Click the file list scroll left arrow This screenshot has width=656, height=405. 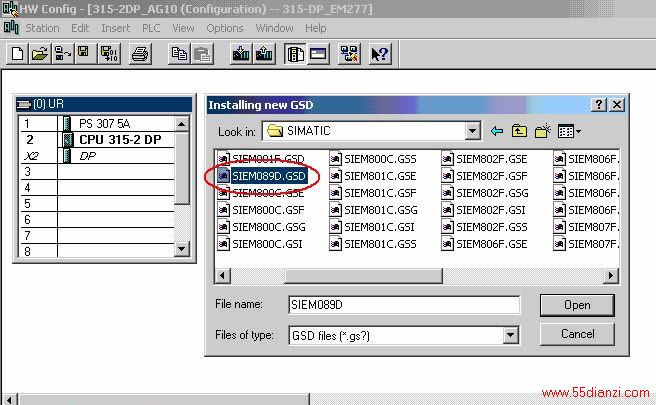pyautogui.click(x=222, y=275)
